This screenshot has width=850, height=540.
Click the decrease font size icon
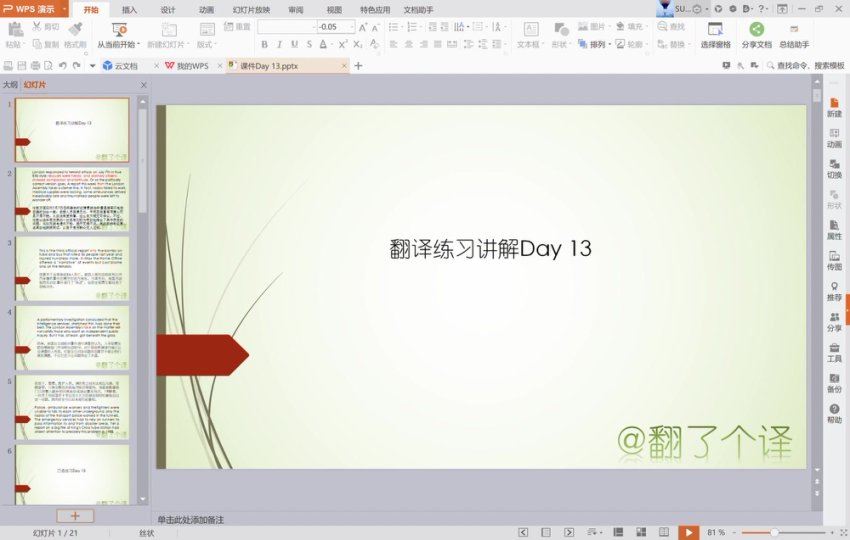click(x=375, y=27)
